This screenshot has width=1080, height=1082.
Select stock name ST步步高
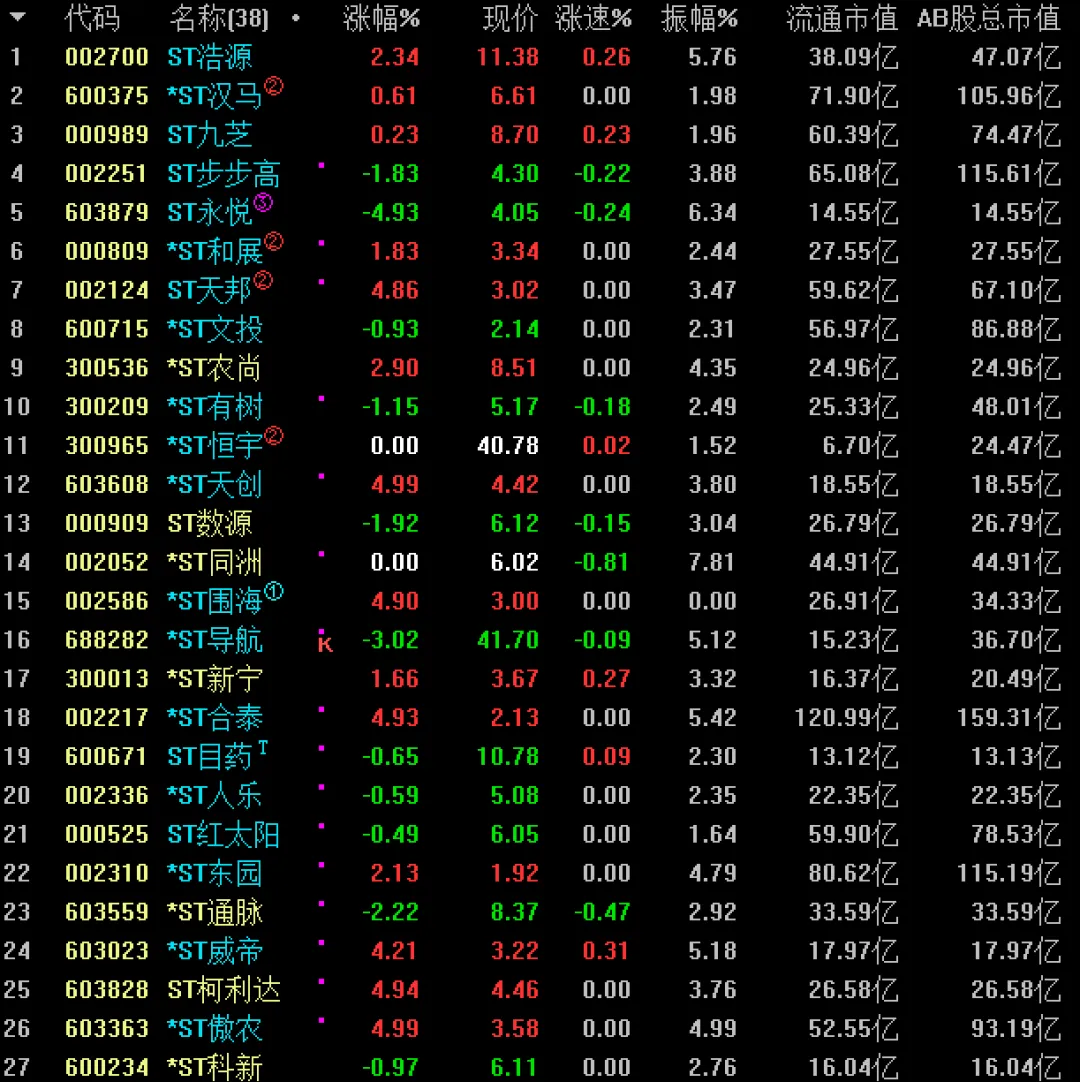click(x=224, y=174)
